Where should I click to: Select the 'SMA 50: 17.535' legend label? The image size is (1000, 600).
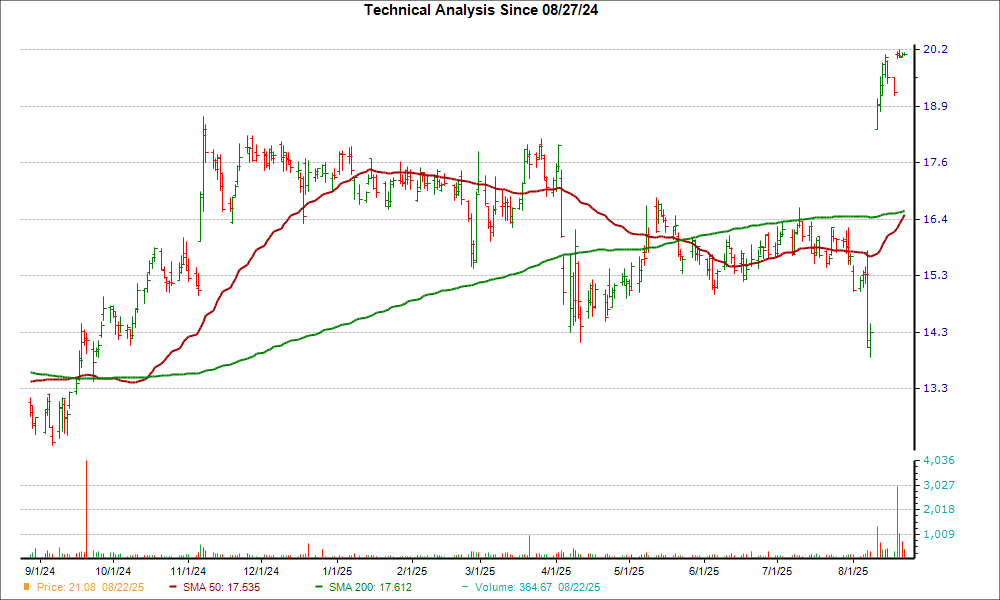(x=217, y=586)
